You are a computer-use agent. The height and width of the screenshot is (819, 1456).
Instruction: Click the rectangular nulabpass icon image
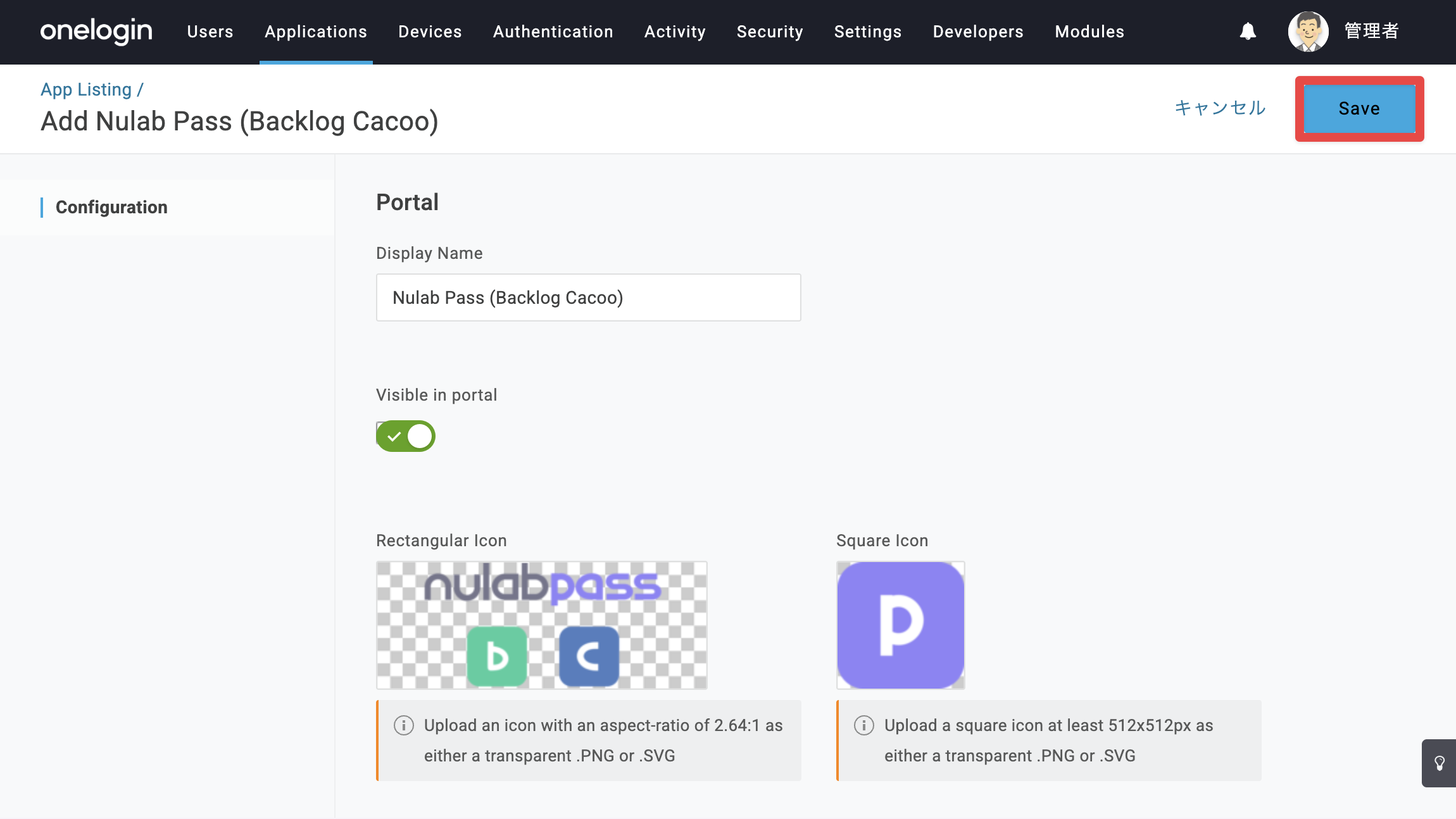pos(542,625)
